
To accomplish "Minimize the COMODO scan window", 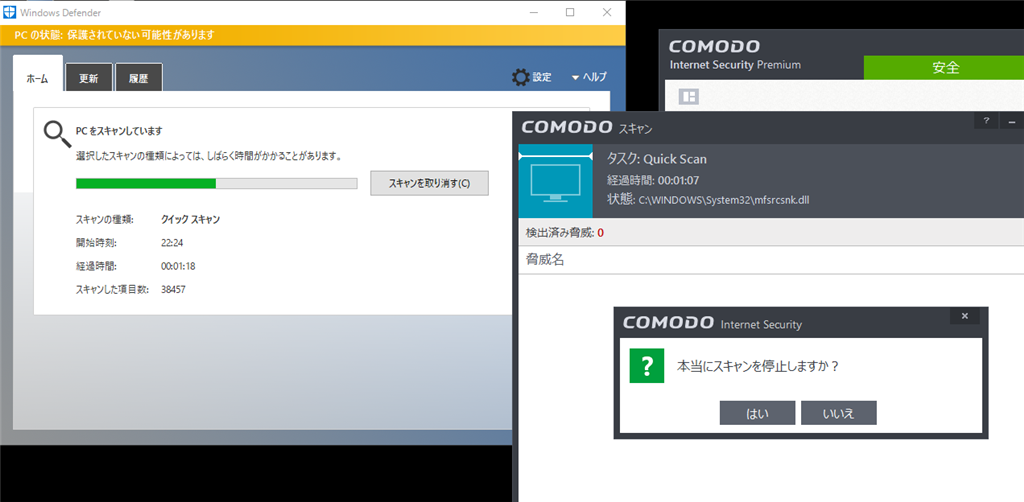I will pos(1012,121).
